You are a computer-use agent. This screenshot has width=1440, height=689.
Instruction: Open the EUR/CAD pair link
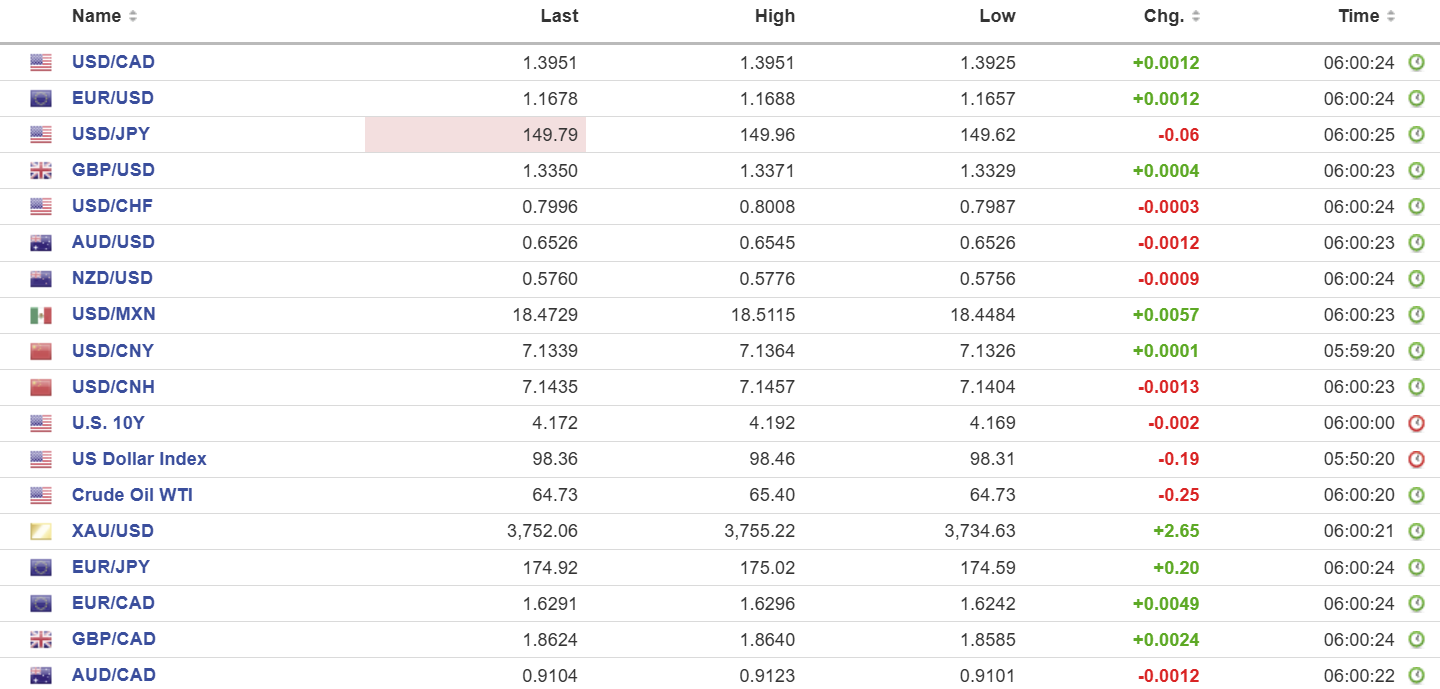click(x=113, y=603)
